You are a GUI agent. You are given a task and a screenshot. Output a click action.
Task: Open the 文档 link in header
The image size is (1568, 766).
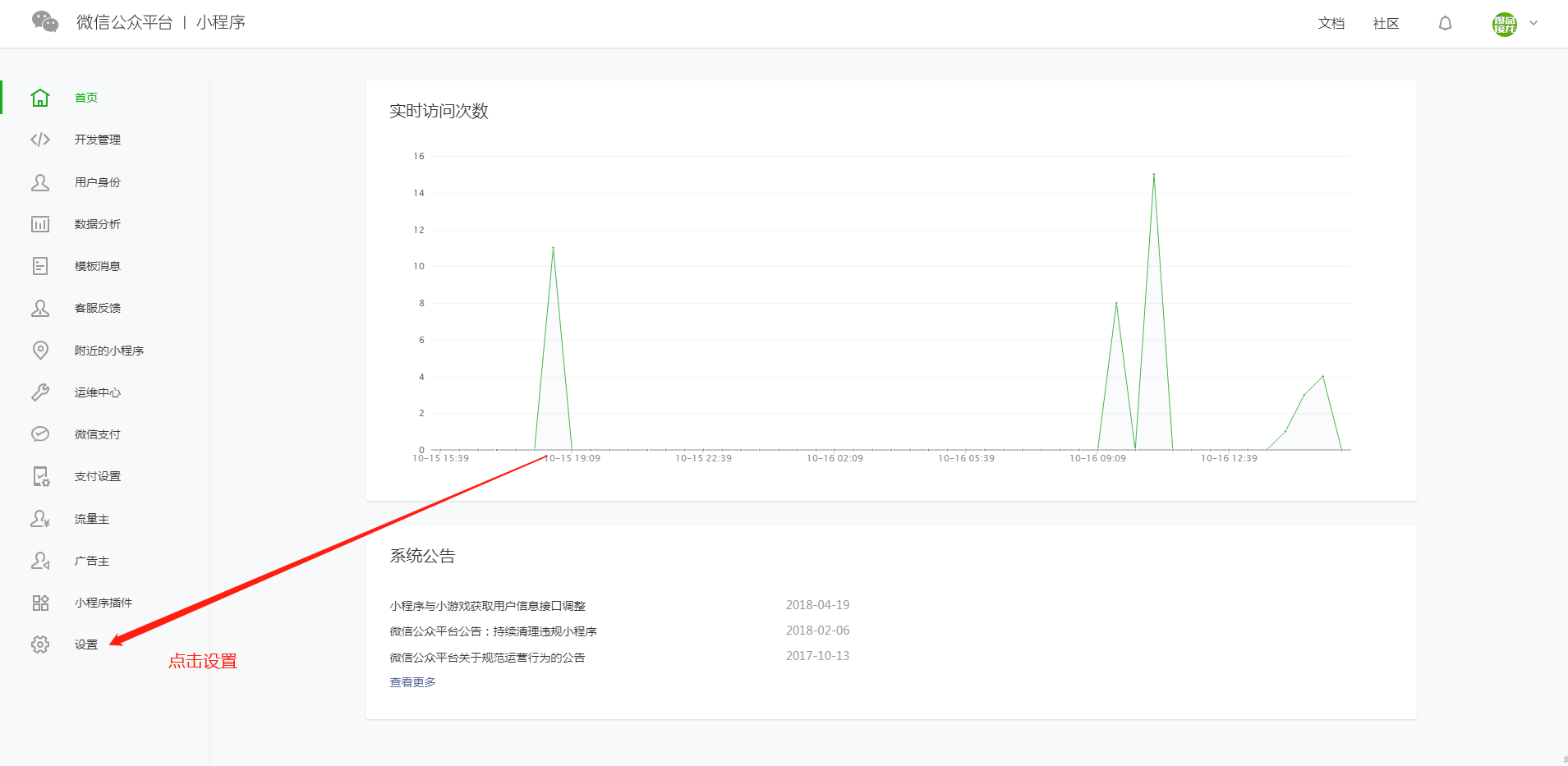pos(1331,24)
